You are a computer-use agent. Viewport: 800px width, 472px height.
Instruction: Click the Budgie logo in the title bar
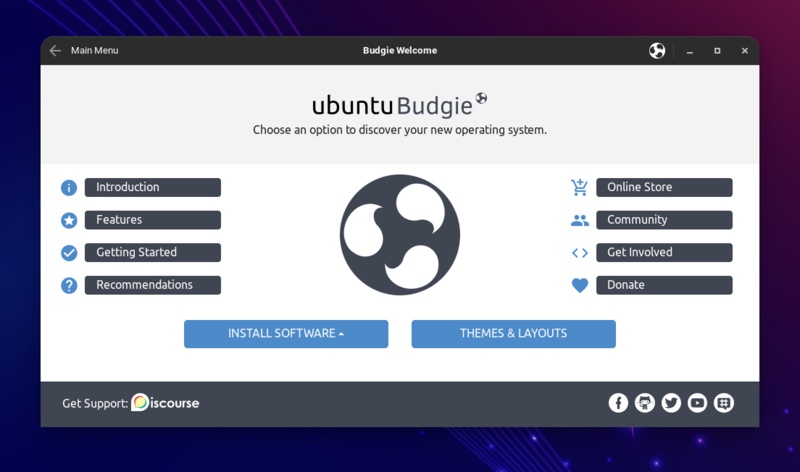tap(657, 51)
